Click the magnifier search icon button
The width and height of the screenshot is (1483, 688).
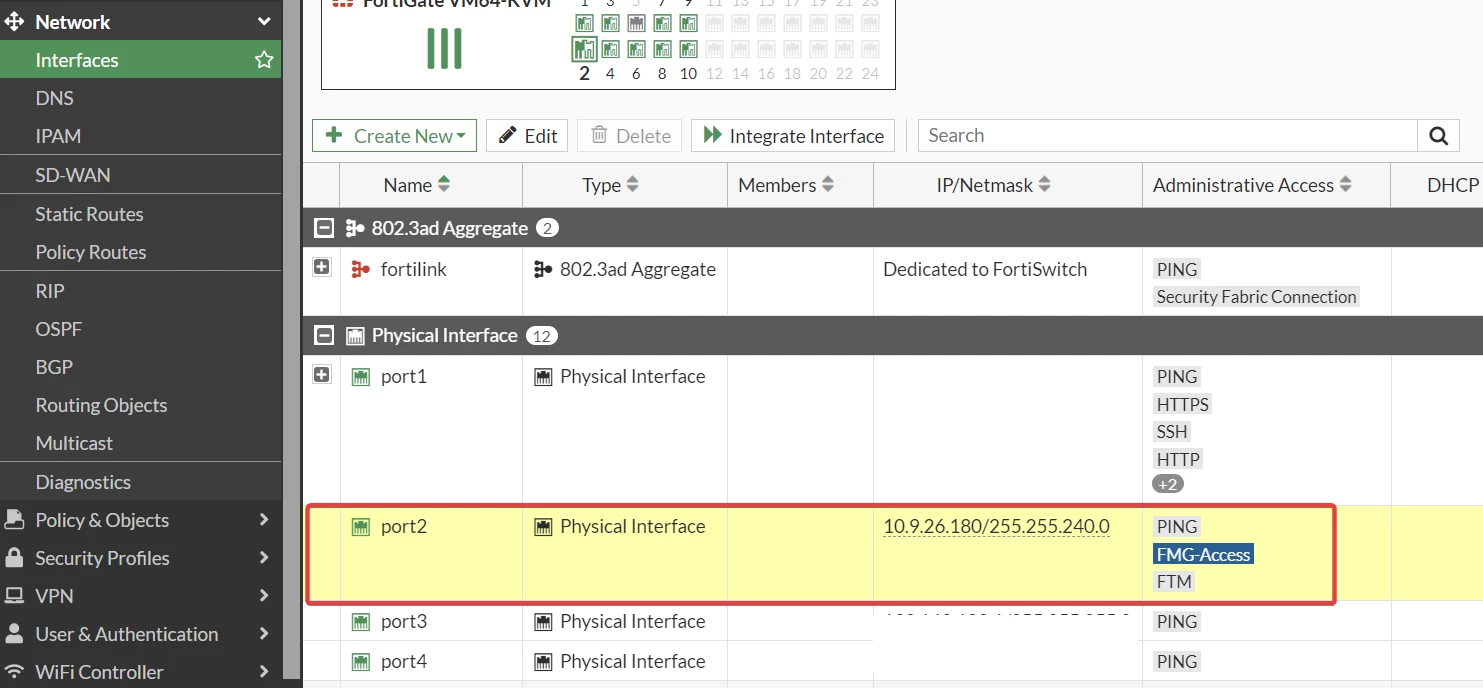coord(1438,136)
